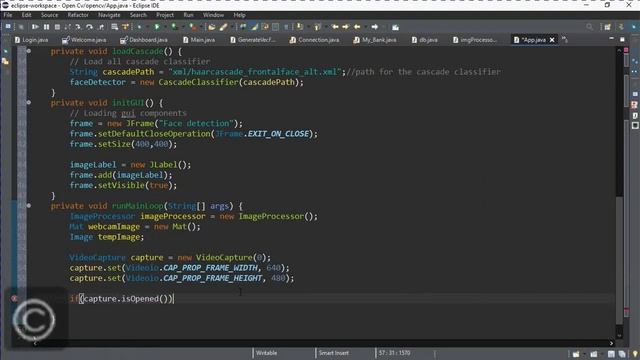This screenshot has height=360, width=640.
Task: Open the Edit menu
Action: coord(27,15)
